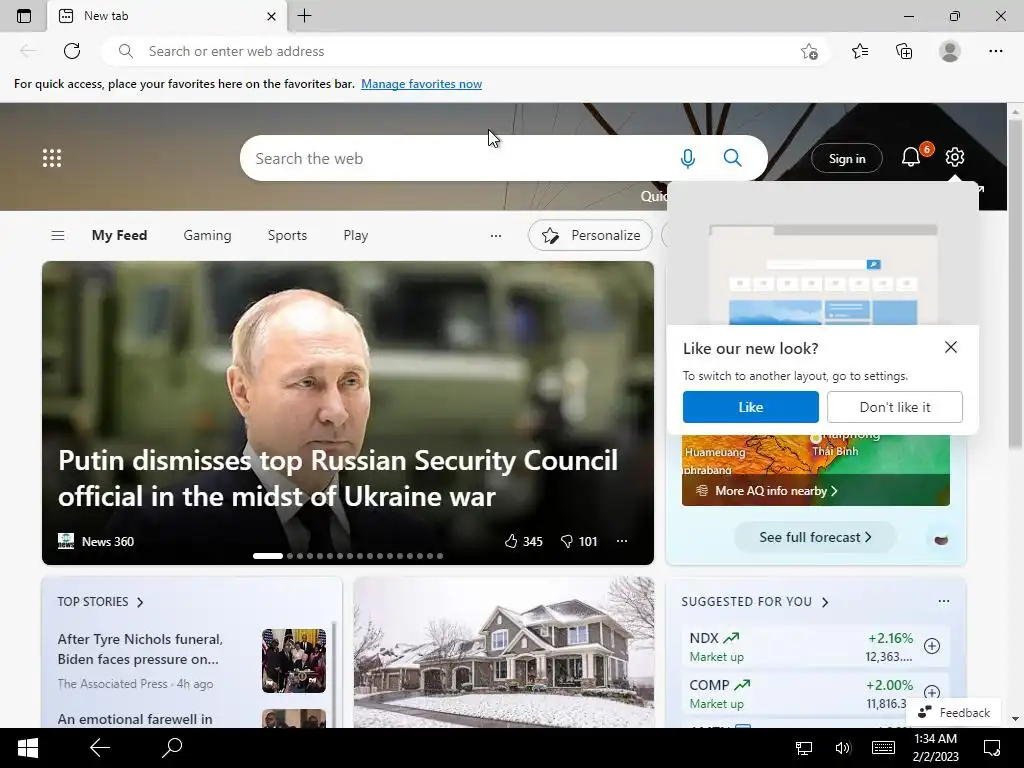Open the feed hamburger menu

(58, 235)
